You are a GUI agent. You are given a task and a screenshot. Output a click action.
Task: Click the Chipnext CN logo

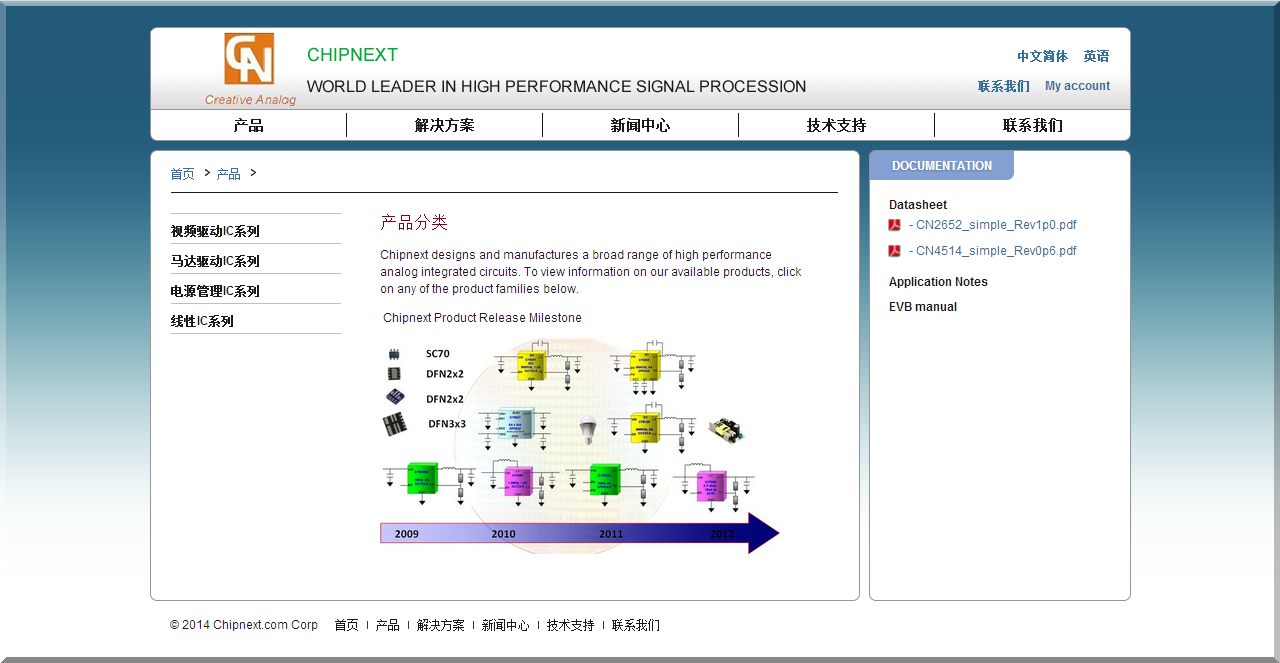[x=249, y=59]
